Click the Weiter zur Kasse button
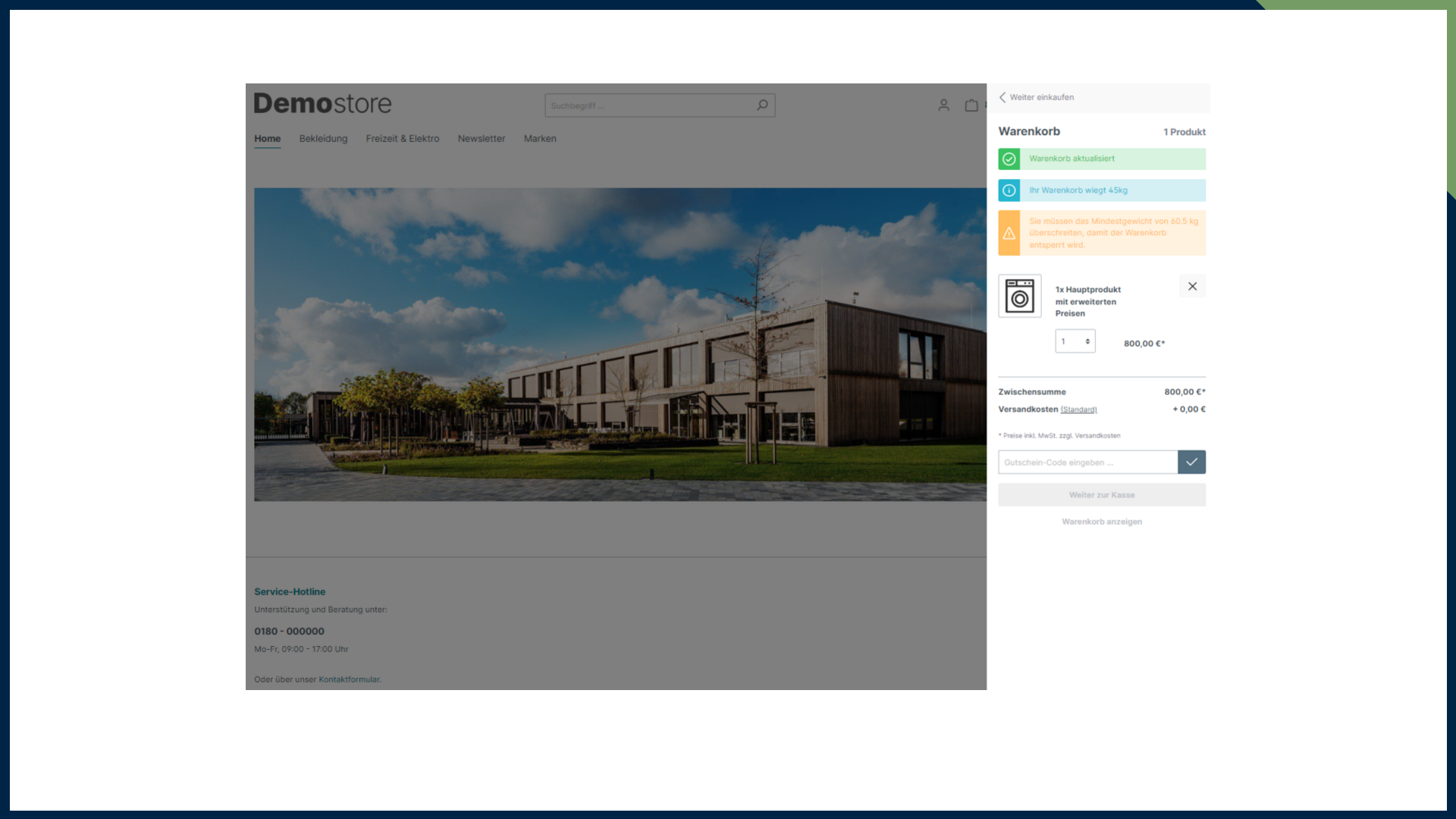Image resolution: width=1456 pixels, height=819 pixels. coord(1102,495)
